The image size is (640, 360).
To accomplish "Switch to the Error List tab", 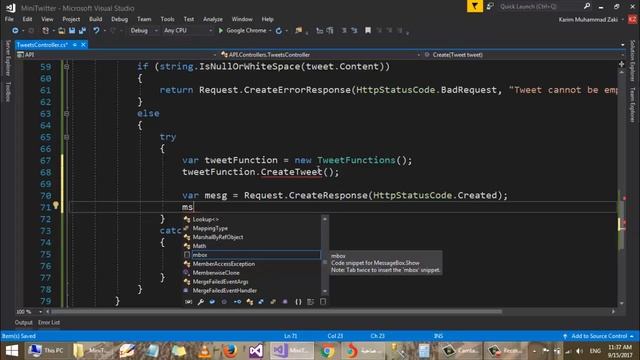I will [x=49, y=322].
